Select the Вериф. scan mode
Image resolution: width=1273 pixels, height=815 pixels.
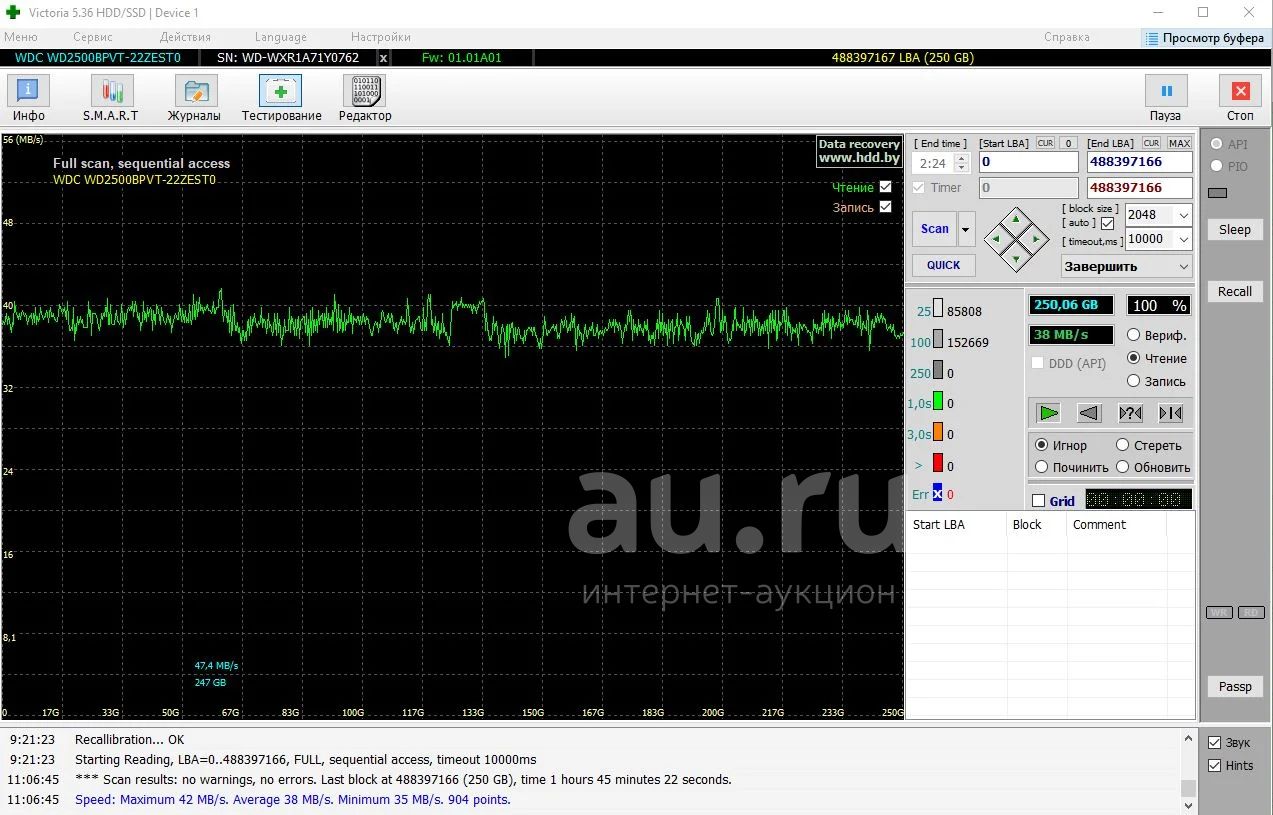coord(1133,335)
